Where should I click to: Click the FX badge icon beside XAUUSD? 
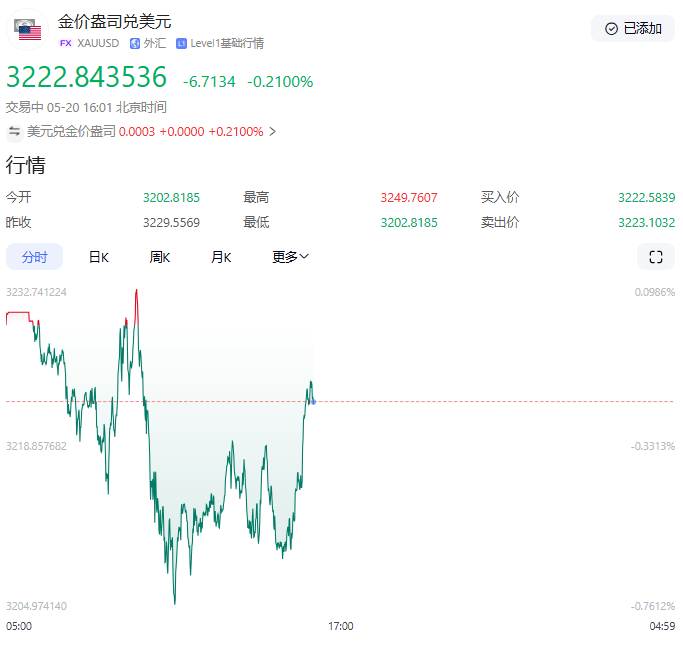coord(65,43)
